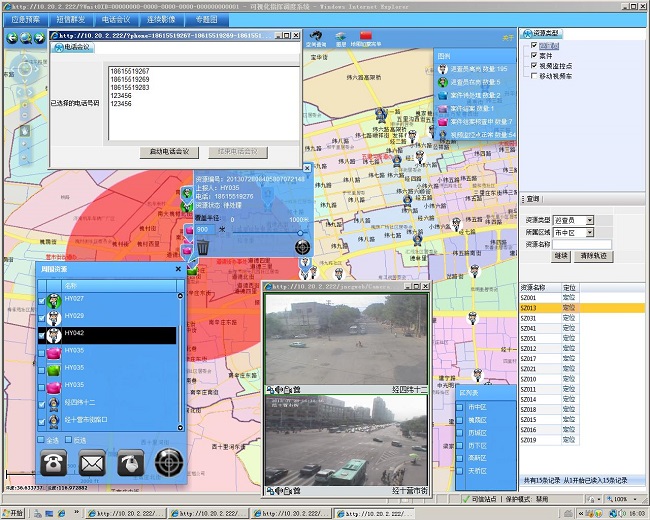
Task: Click the trash bin icon in resource info popup
Action: [203, 247]
